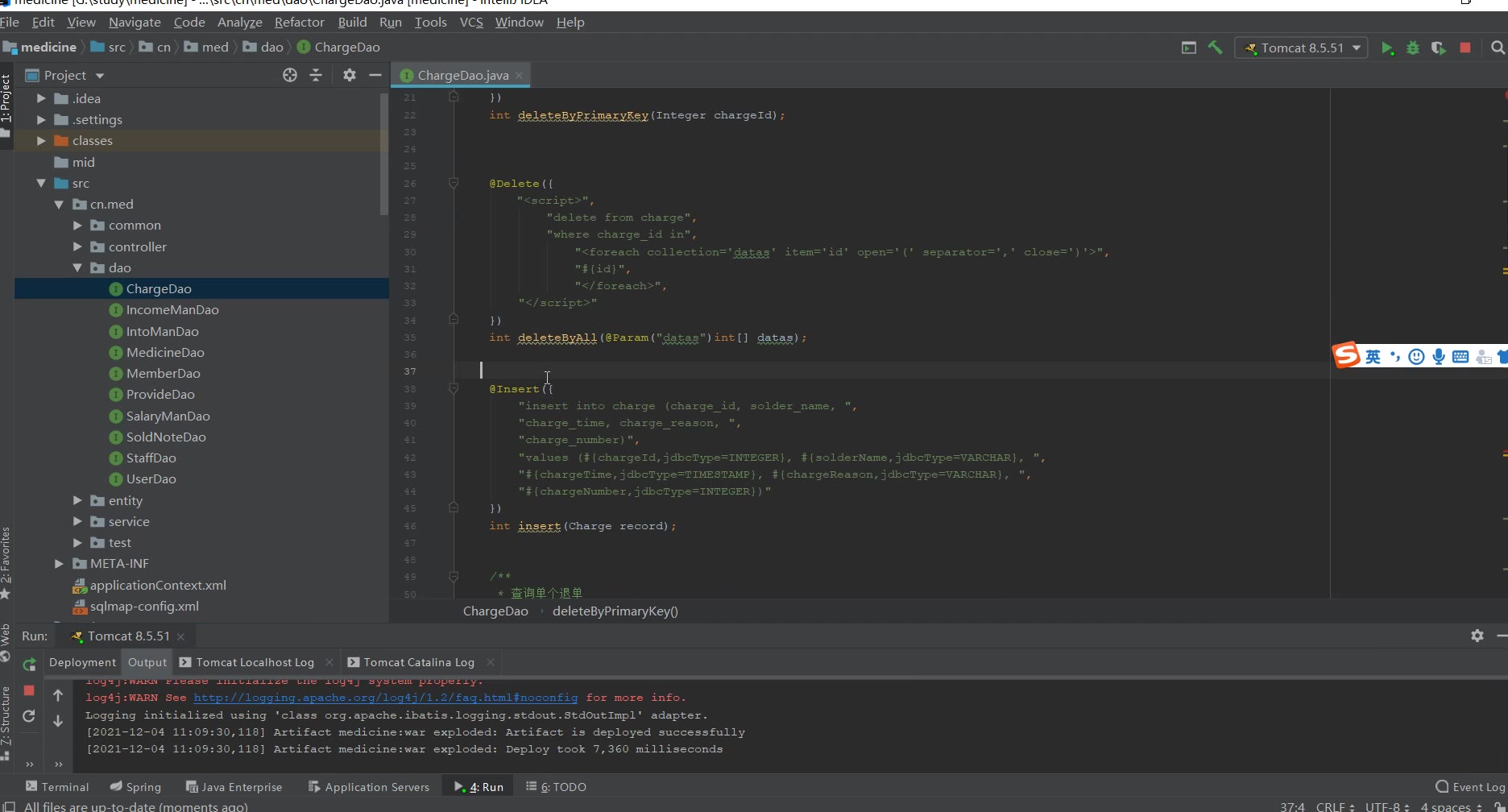Rerun Tomcat using the green rerun icon

point(29,665)
